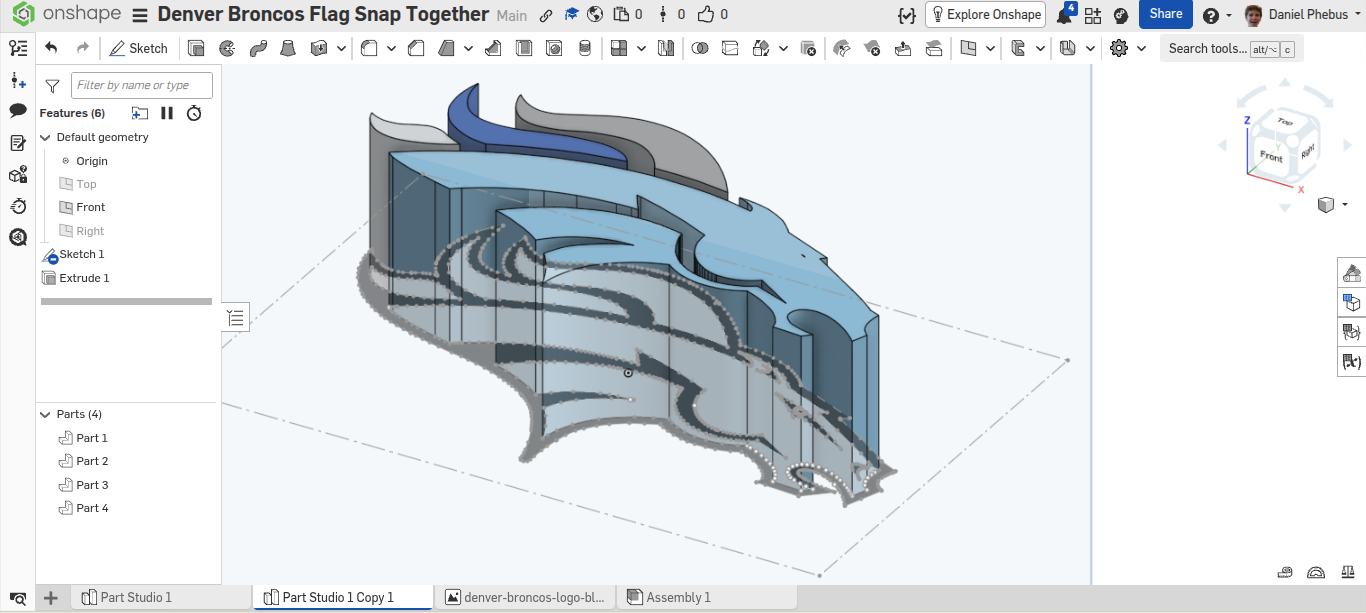Select the Delete part tool
Screen dimensions: 1366x613
807,48
